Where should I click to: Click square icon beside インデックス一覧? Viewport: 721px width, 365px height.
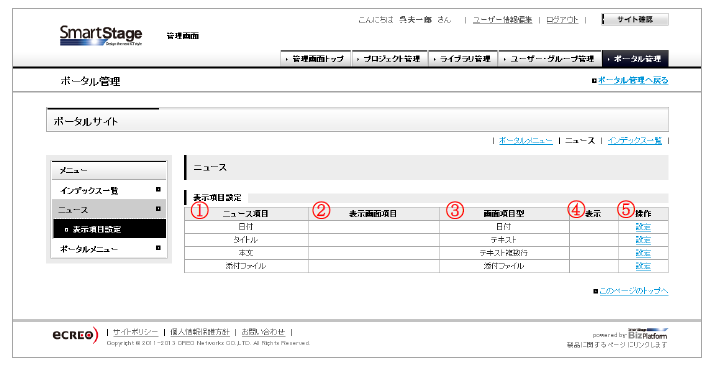pyautogui.click(x=158, y=189)
